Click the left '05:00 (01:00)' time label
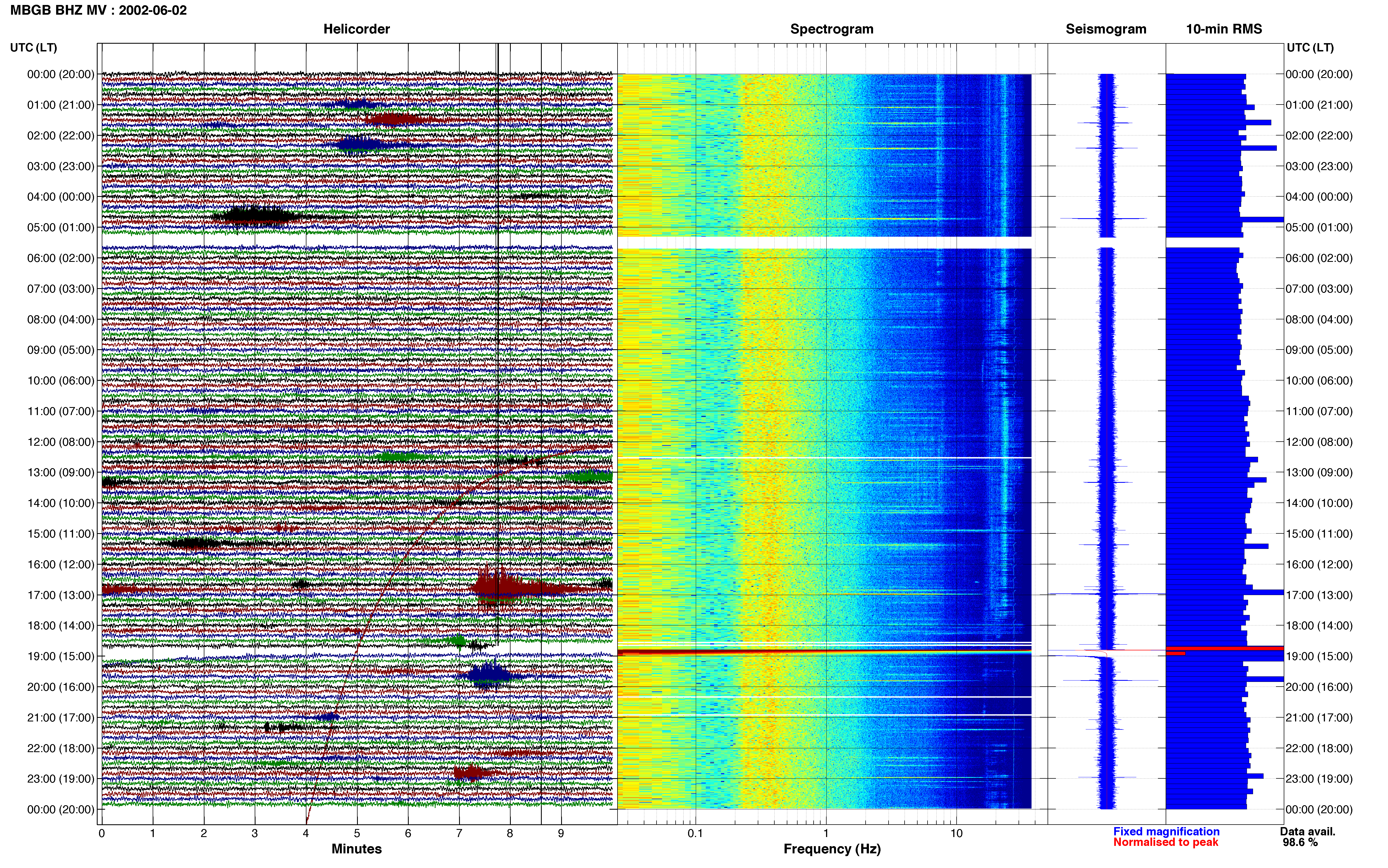Screen dimensions: 1388x868 click(61, 227)
